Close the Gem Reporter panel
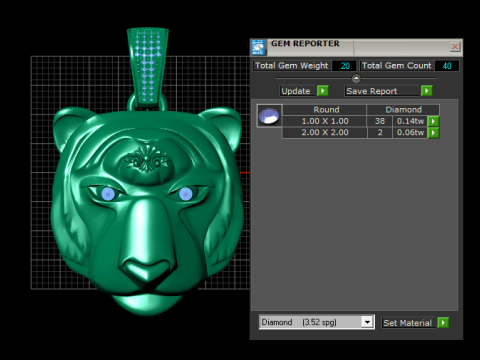The width and height of the screenshot is (480, 360). [x=455, y=47]
